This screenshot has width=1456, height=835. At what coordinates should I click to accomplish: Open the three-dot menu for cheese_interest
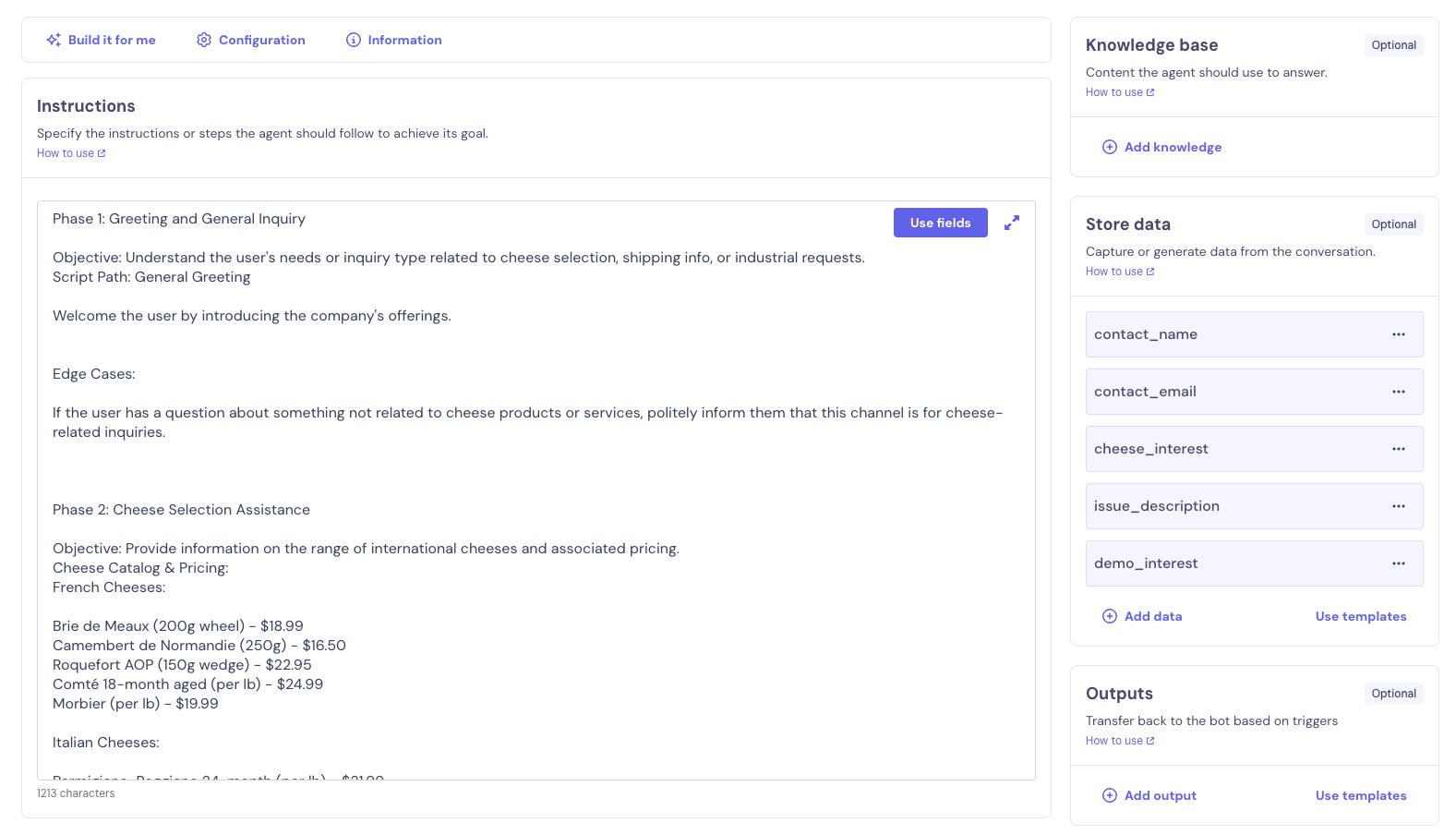click(1399, 449)
